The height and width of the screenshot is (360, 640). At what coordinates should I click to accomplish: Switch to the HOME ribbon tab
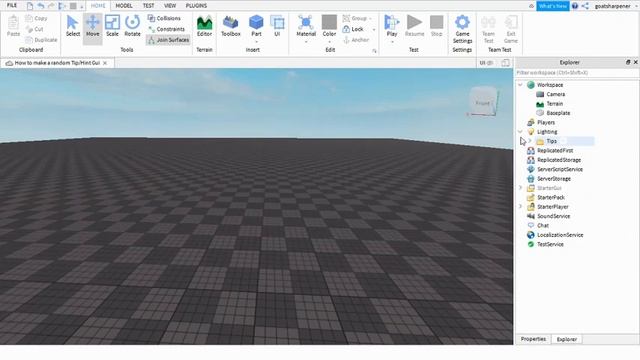pyautogui.click(x=98, y=6)
